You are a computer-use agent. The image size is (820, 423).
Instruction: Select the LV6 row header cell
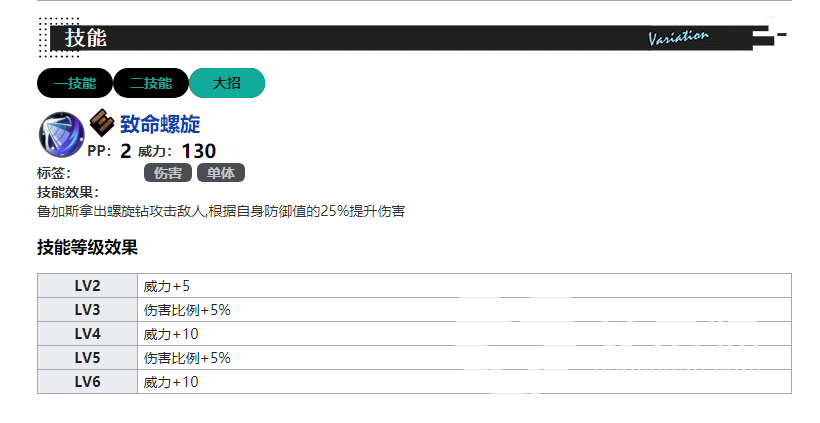[x=88, y=382]
